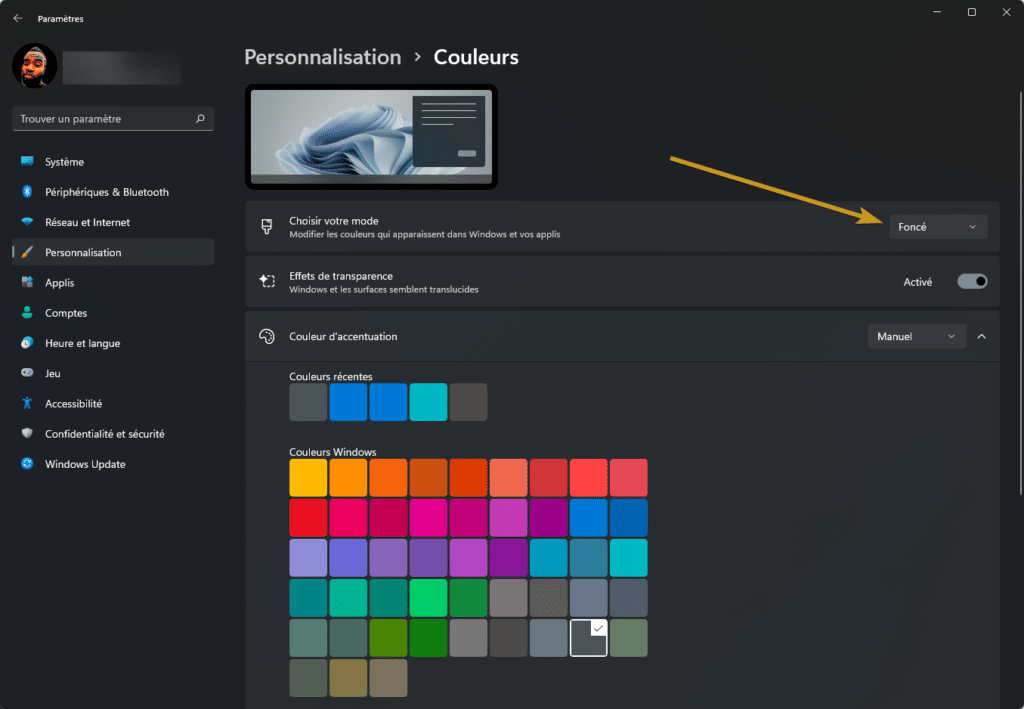
Task: Click the search magnifier icon
Action: [x=200, y=119]
